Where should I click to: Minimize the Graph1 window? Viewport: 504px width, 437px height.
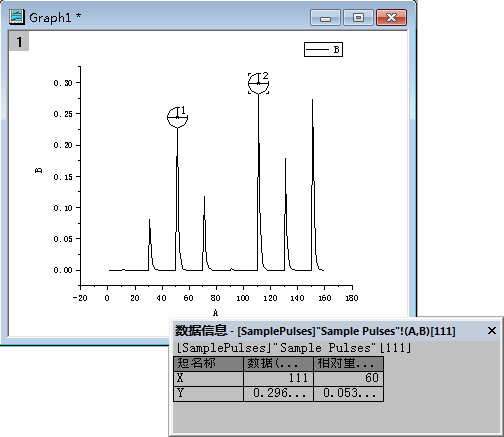(x=325, y=17)
